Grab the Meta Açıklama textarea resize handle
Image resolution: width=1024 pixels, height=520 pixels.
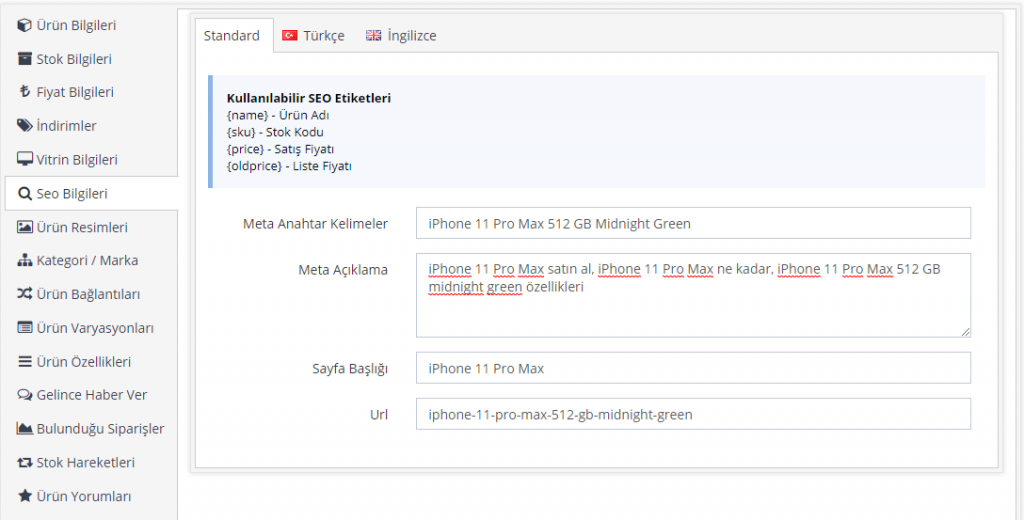[x=965, y=332]
